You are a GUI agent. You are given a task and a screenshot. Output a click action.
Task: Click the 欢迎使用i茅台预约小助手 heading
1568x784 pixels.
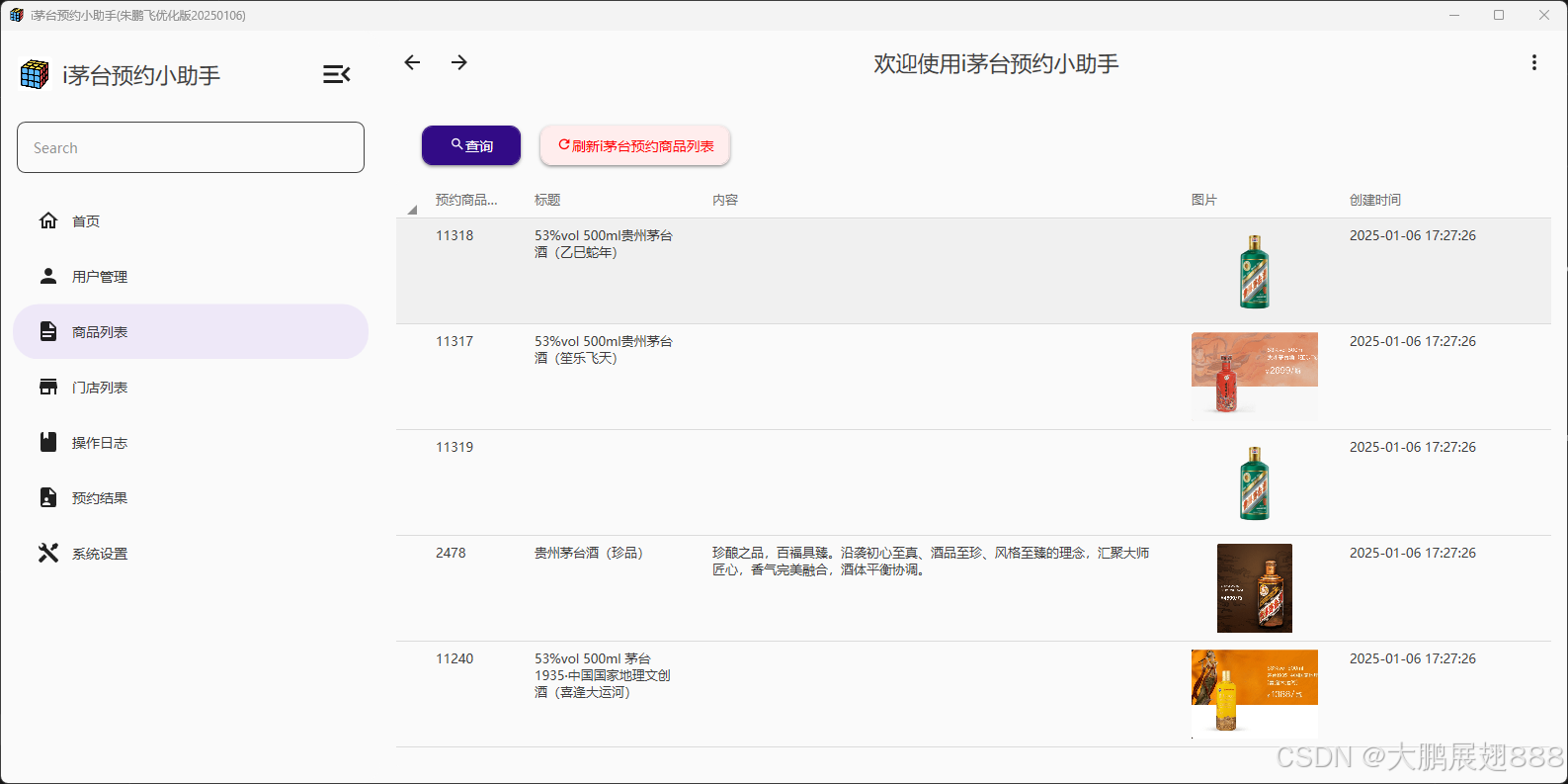coord(996,63)
